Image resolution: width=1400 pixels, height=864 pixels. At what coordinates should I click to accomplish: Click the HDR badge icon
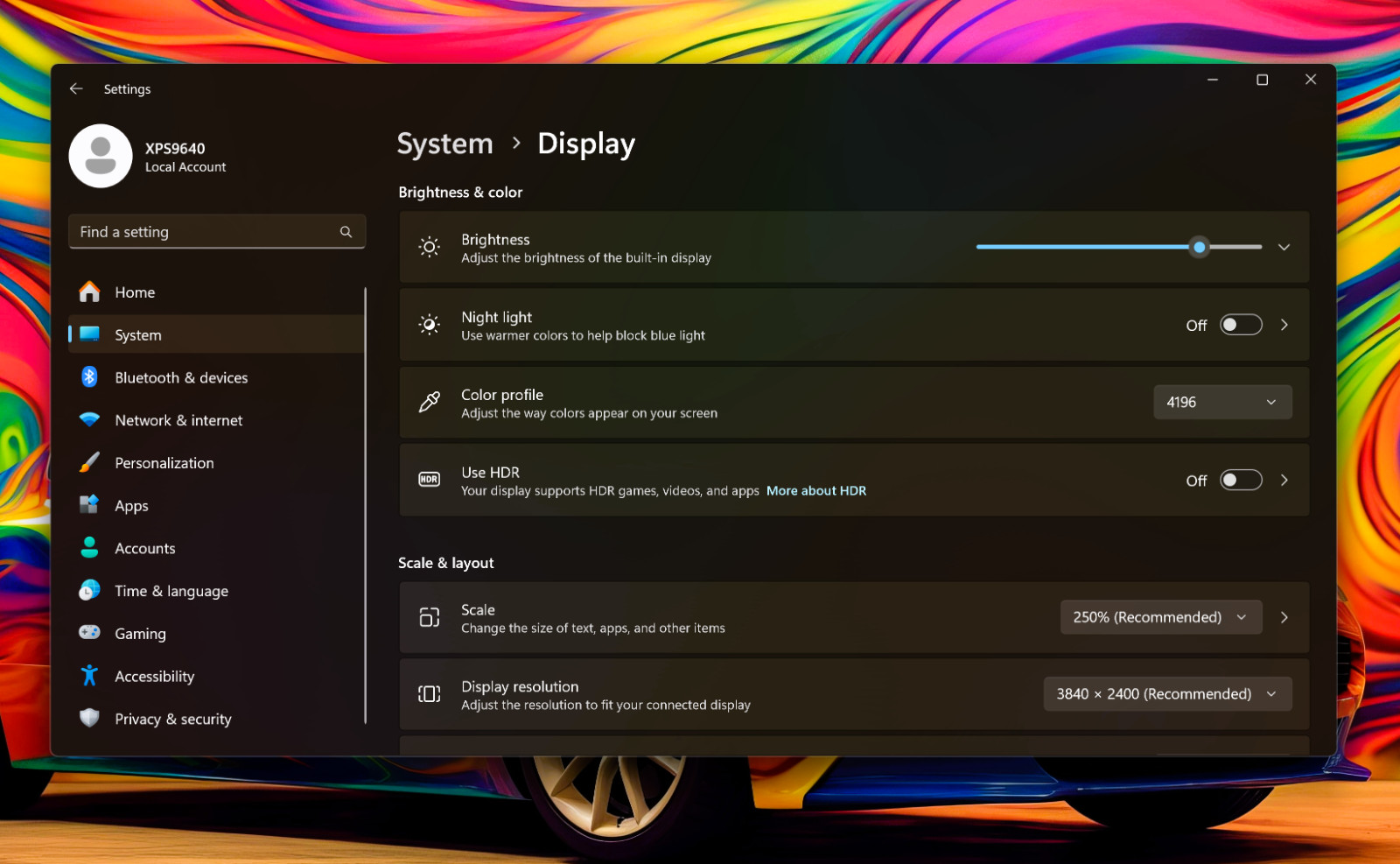[x=429, y=480]
